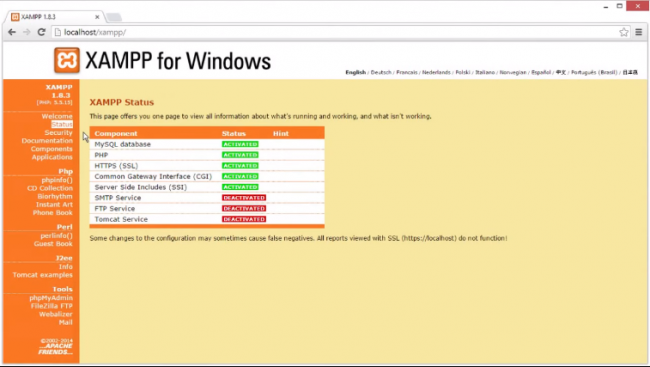Switch language to Francais
Viewport: 650px width, 367px height.
(407, 72)
